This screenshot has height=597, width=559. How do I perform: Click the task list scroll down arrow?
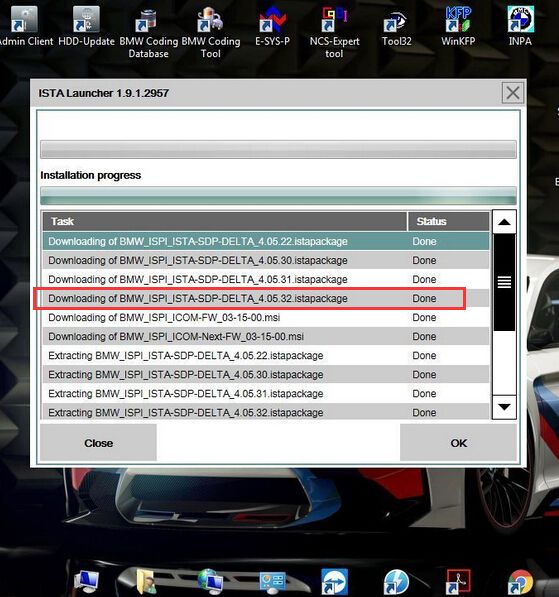click(504, 407)
